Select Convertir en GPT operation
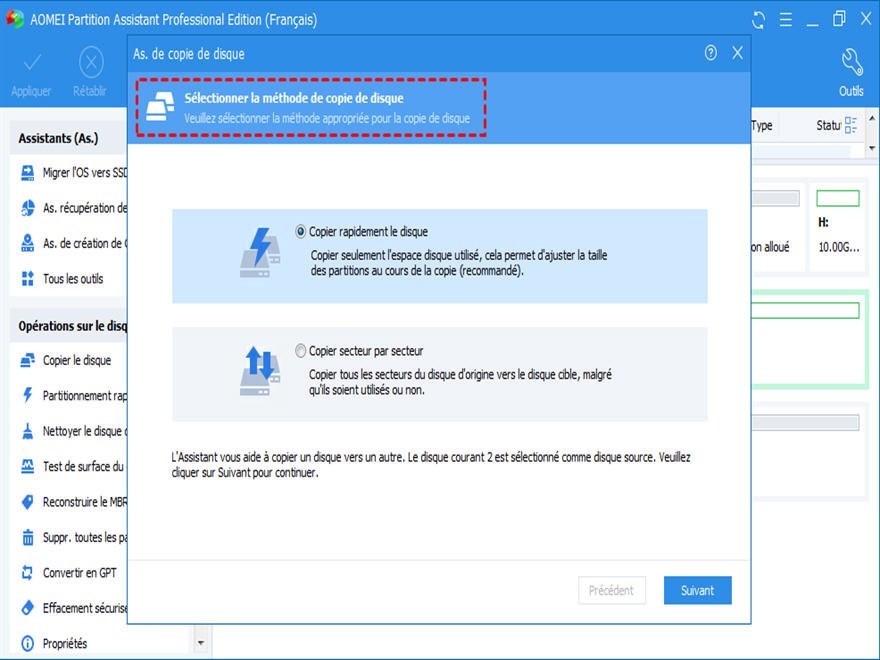 tap(80, 572)
